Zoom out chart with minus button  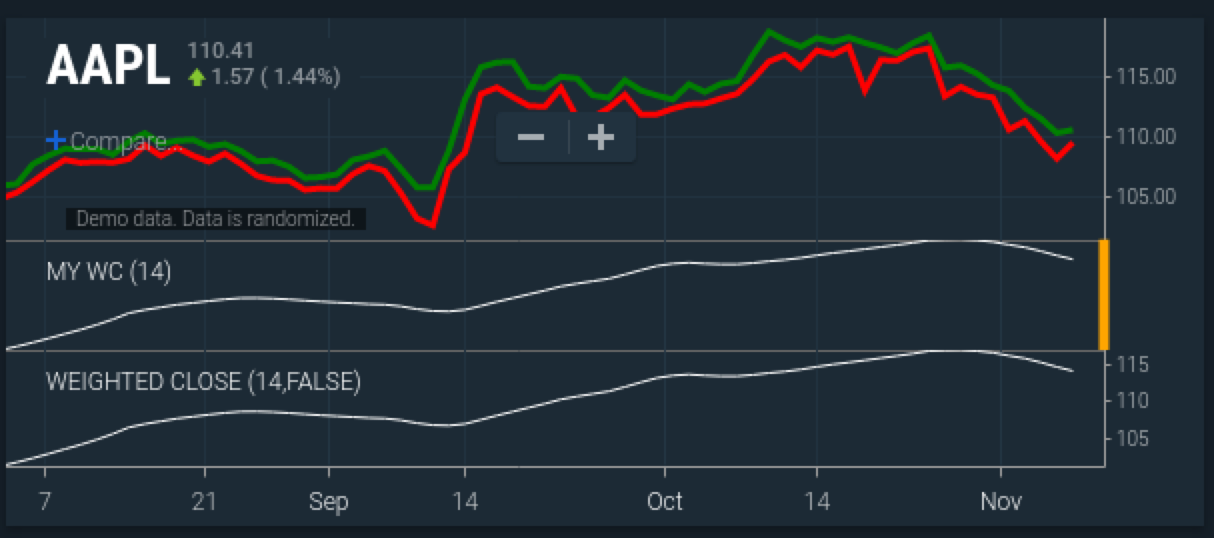(531, 137)
